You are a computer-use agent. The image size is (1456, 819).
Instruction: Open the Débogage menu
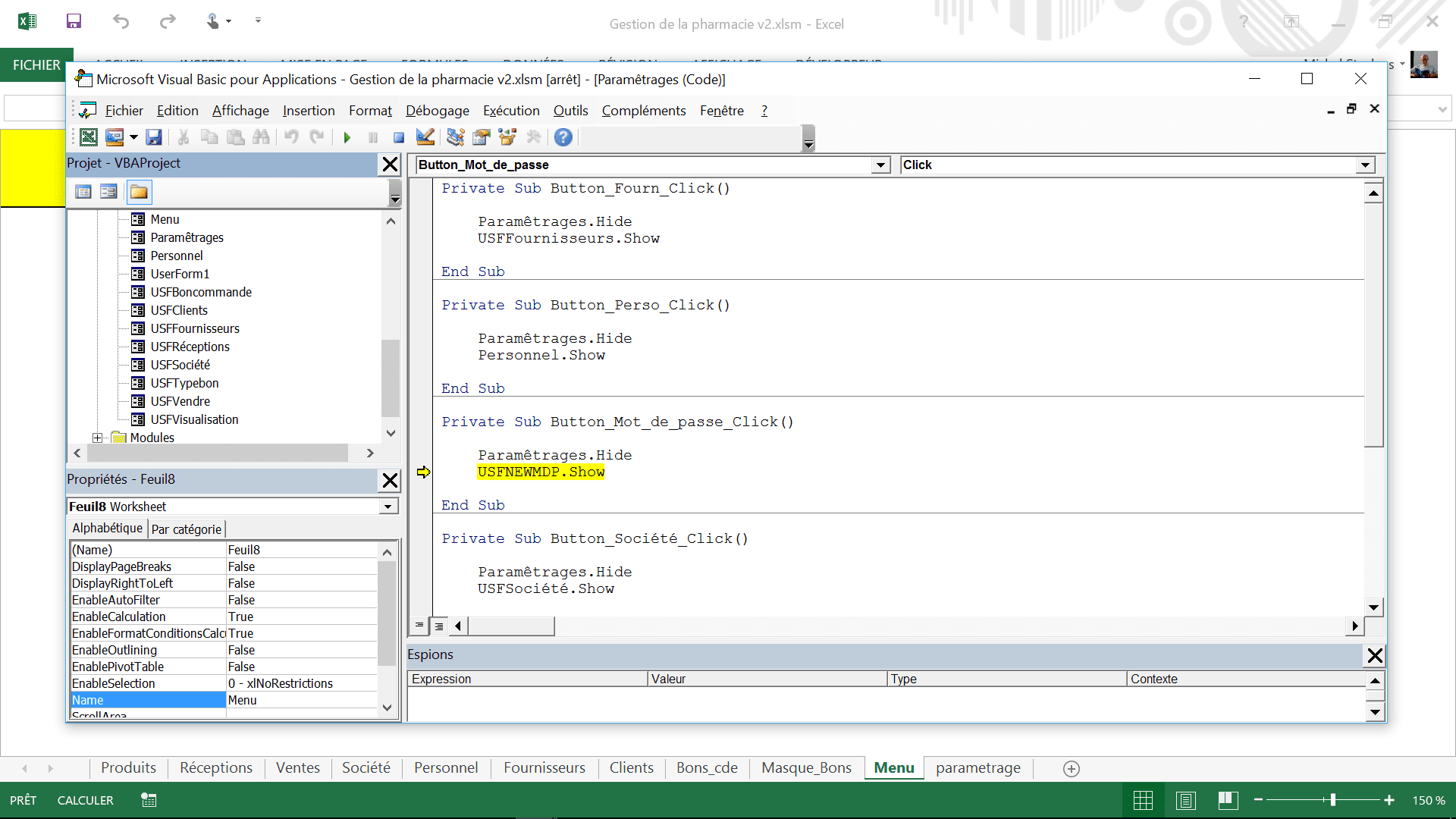(x=437, y=111)
